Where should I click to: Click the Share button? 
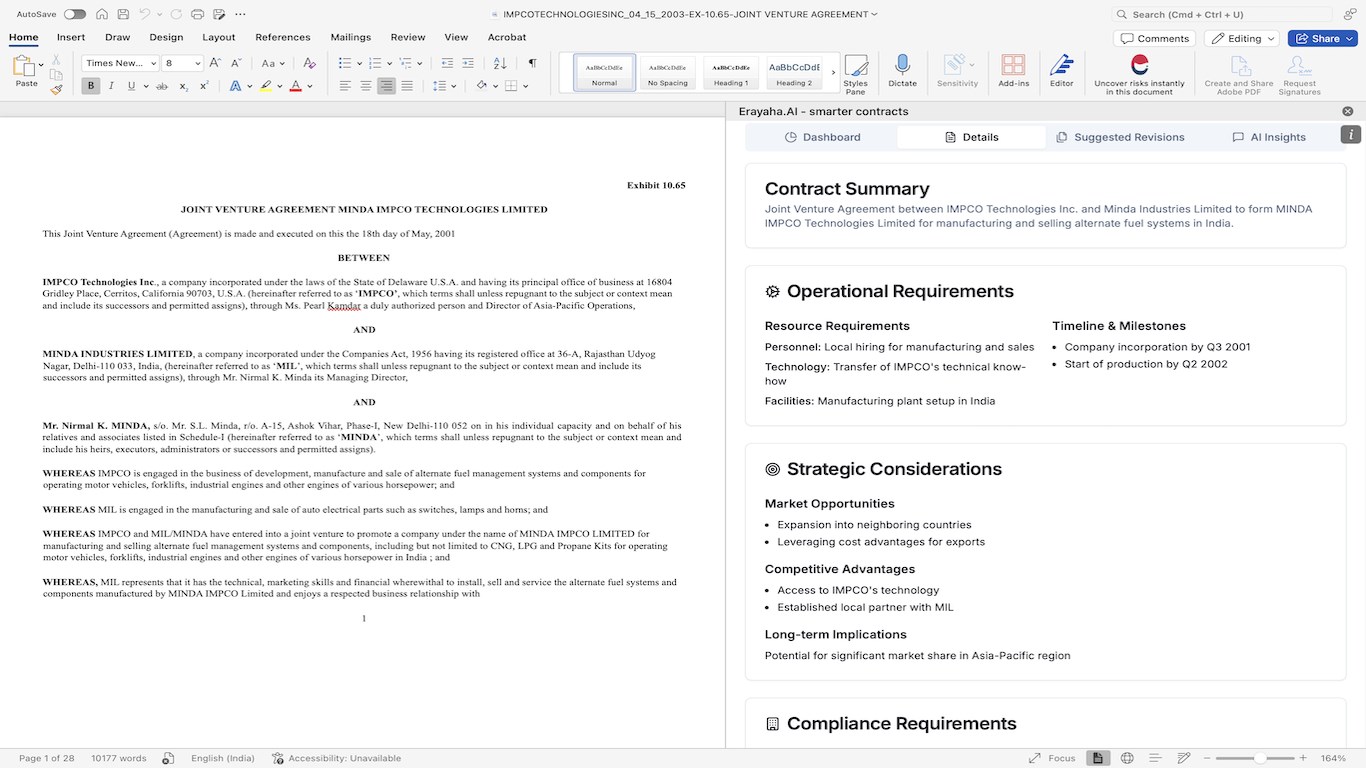coord(1322,38)
